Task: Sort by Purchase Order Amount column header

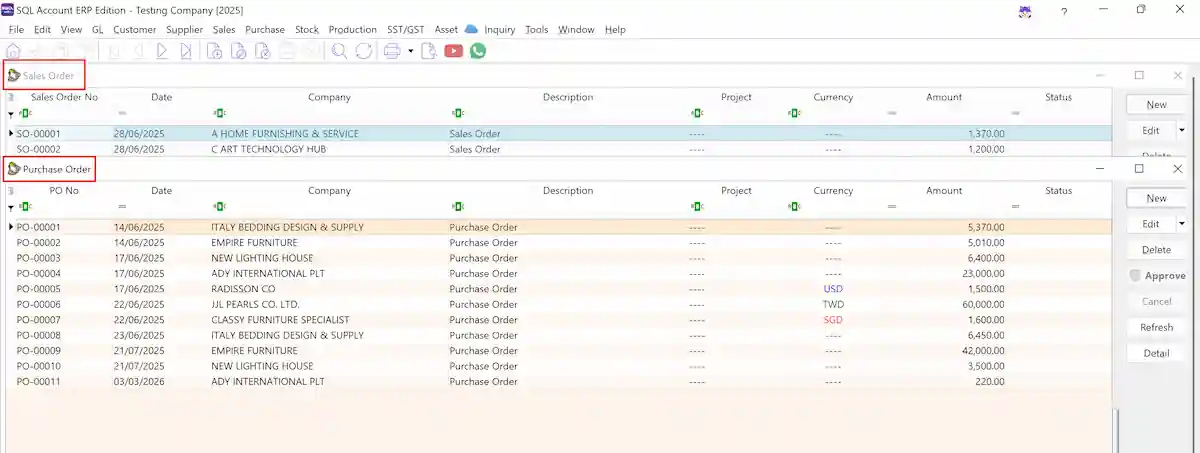Action: click(x=944, y=190)
